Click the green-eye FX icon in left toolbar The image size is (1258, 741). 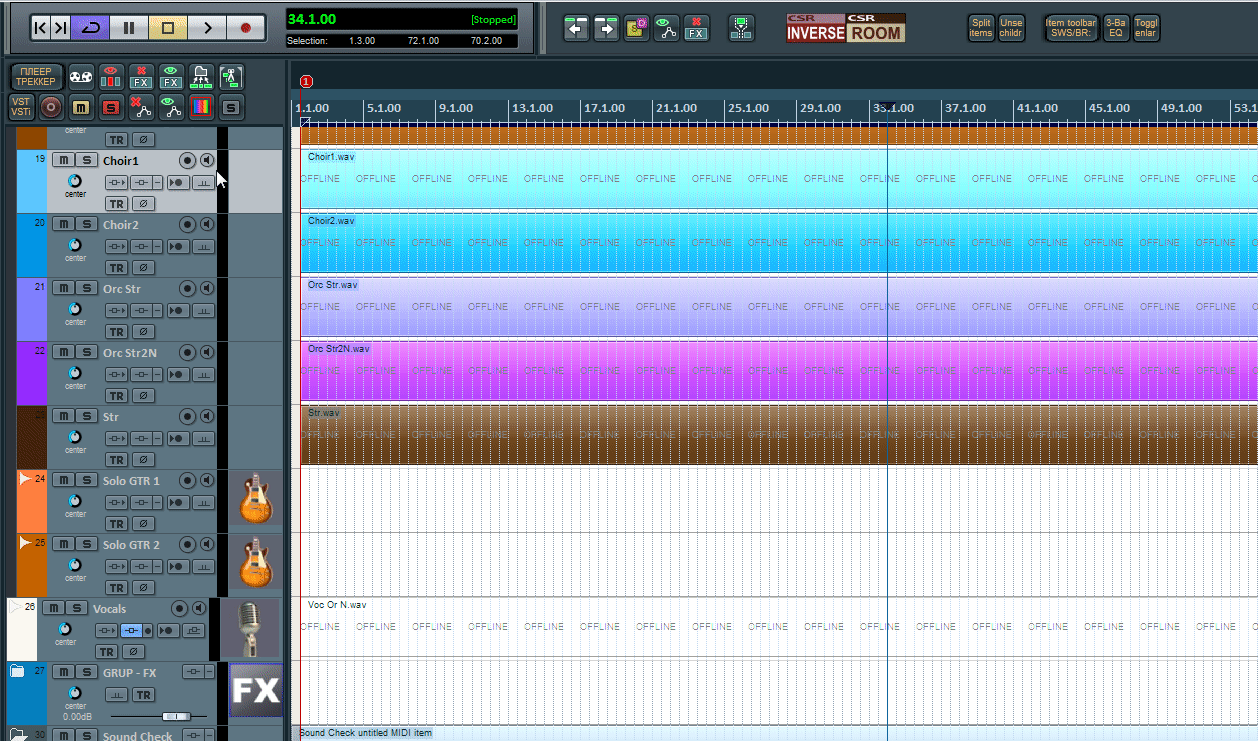(x=171, y=77)
